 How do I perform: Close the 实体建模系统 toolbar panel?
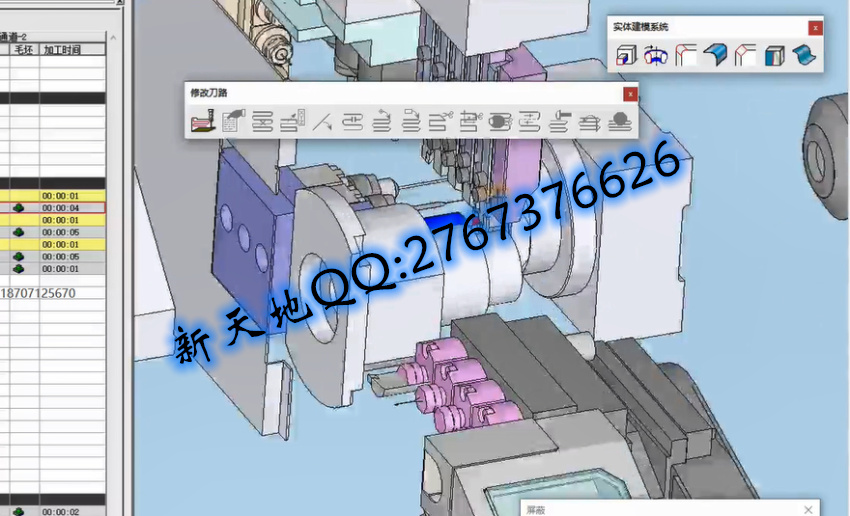(815, 28)
